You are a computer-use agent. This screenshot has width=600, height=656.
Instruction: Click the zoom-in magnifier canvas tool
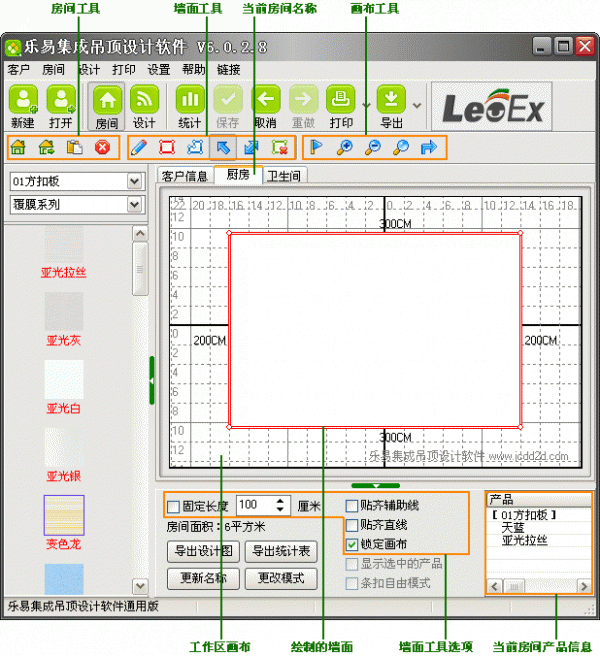(x=344, y=148)
